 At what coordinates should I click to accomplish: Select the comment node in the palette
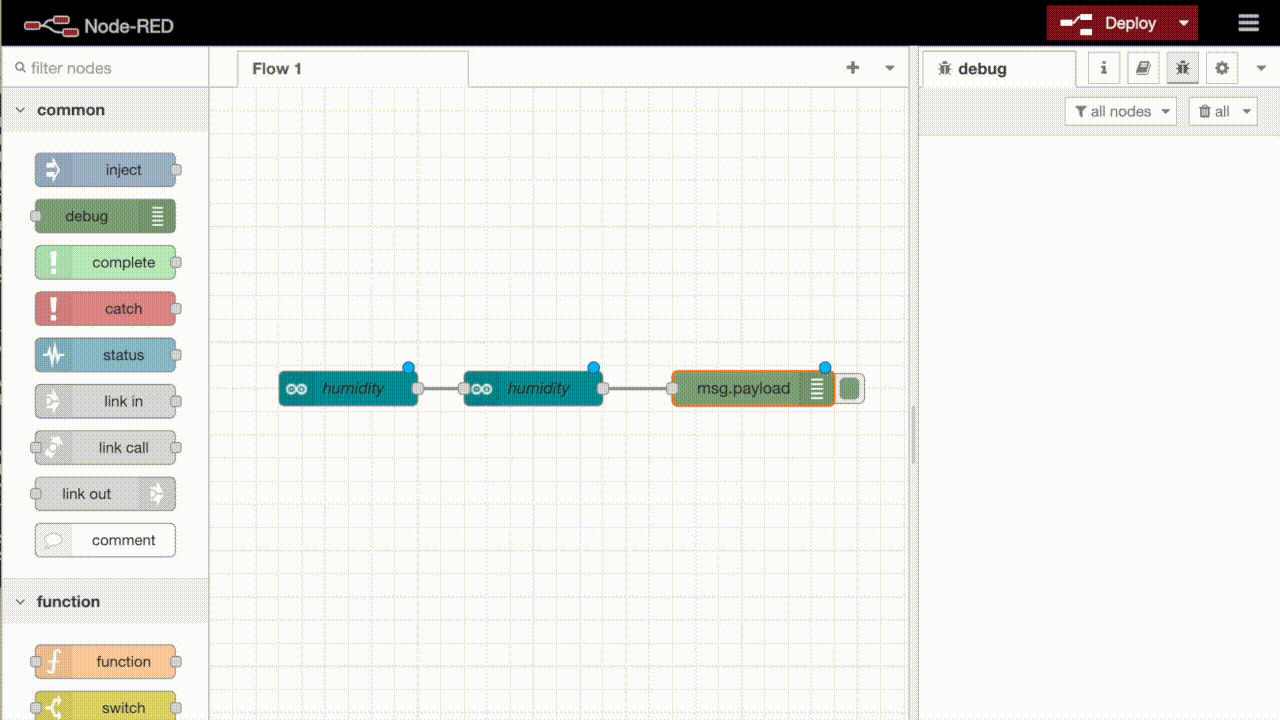click(x=105, y=540)
